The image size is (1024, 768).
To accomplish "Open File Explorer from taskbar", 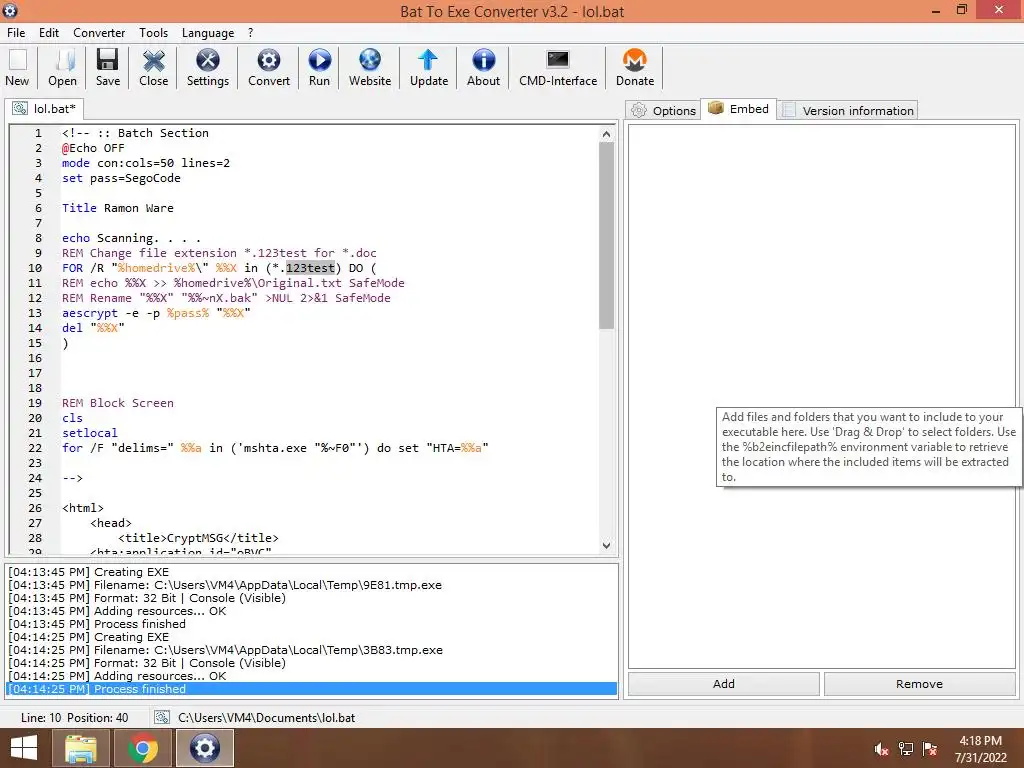I will (80, 748).
